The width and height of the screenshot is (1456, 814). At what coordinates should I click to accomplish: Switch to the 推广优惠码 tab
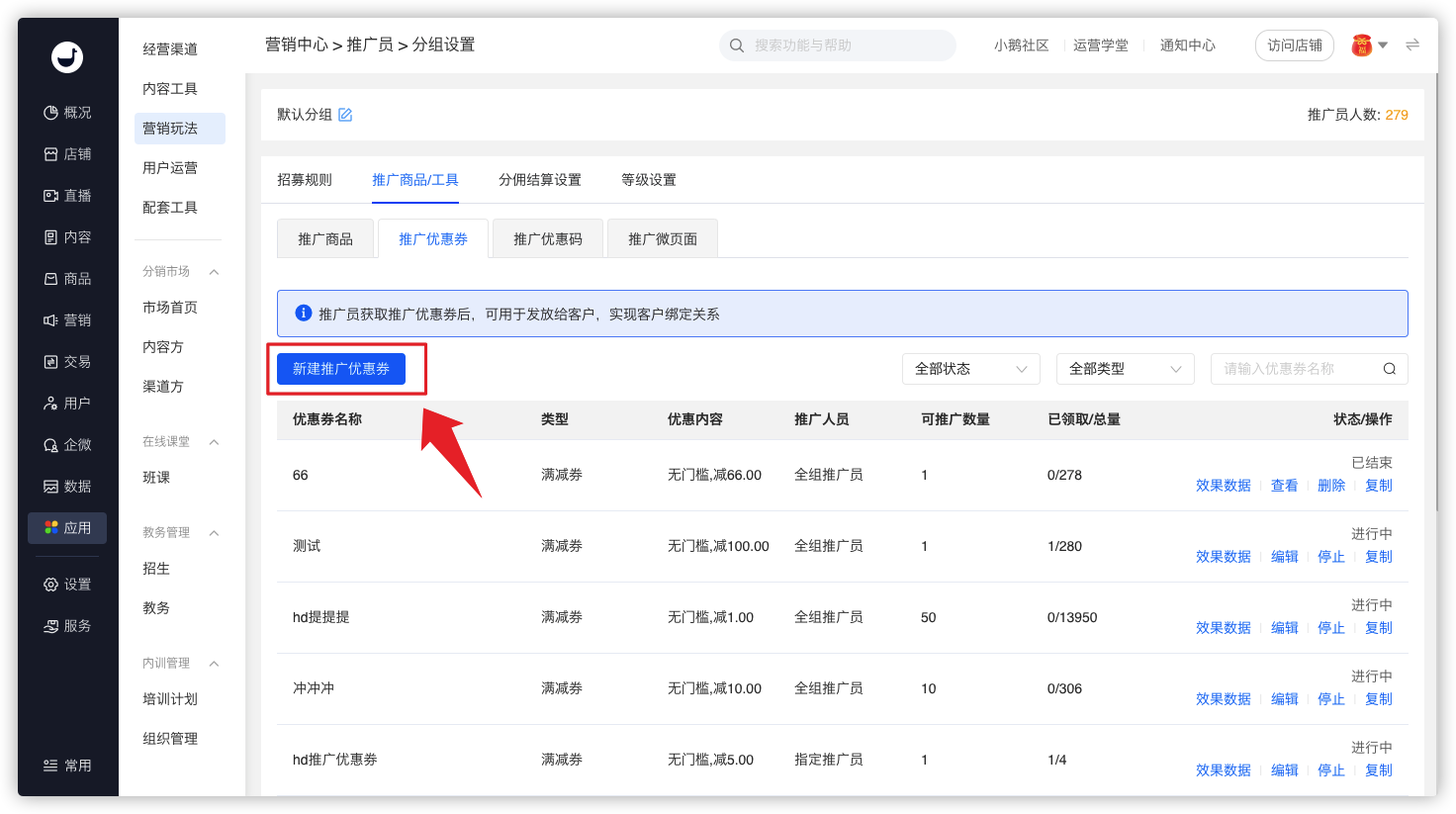(x=548, y=239)
